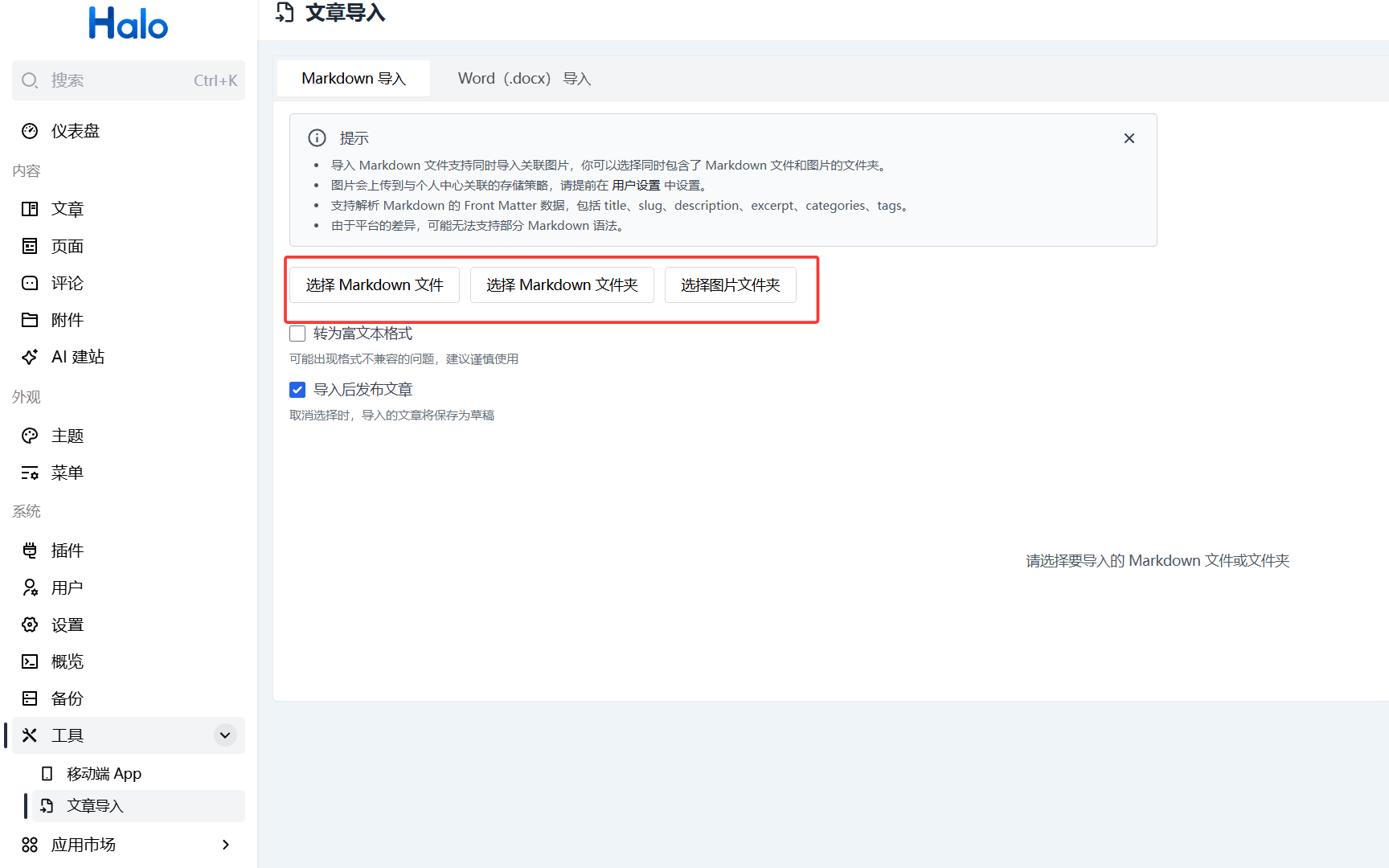Click the Backup (备份) icon
Screen dimensions: 1389x868
[x=30, y=698]
